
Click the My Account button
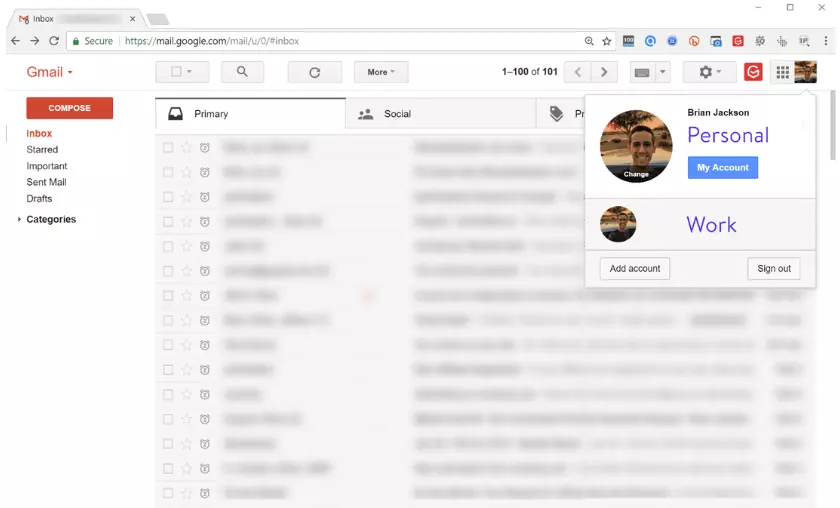click(x=723, y=168)
